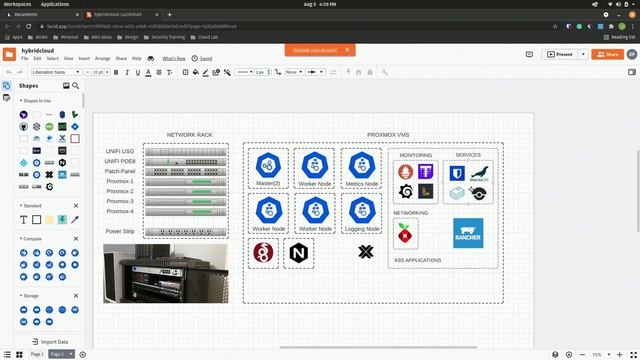640x360 pixels.
Task: Select the Shapes panel icon
Action: point(7,86)
